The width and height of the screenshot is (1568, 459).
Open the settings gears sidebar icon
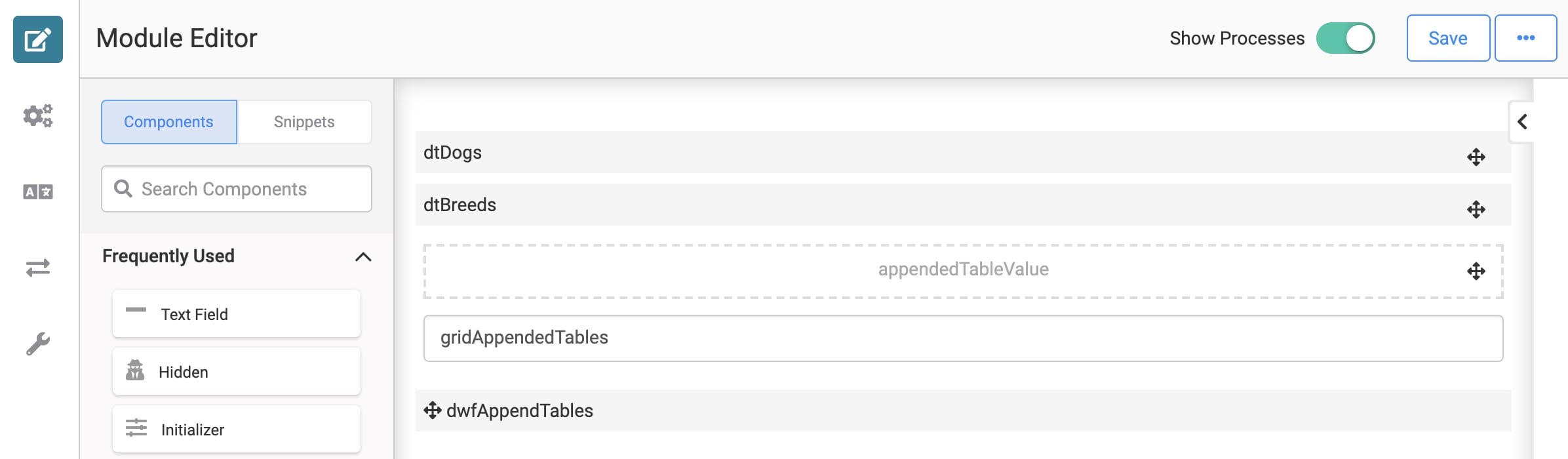(38, 116)
